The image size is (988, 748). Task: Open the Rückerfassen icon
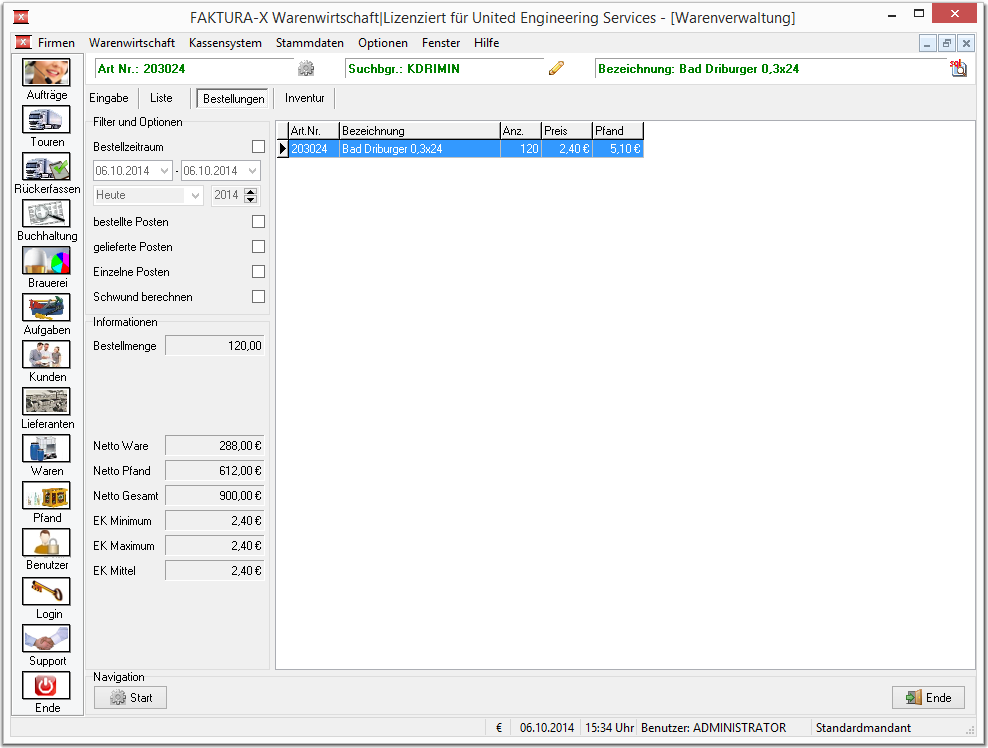point(46,166)
